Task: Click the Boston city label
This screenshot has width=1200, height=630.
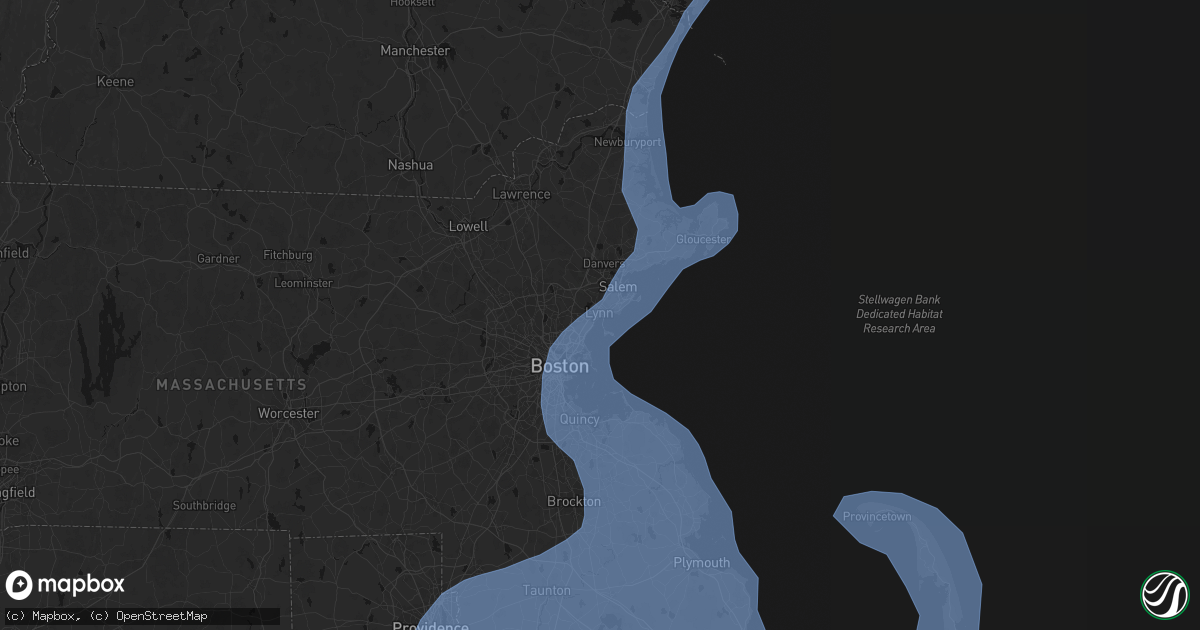Action: coord(559,367)
